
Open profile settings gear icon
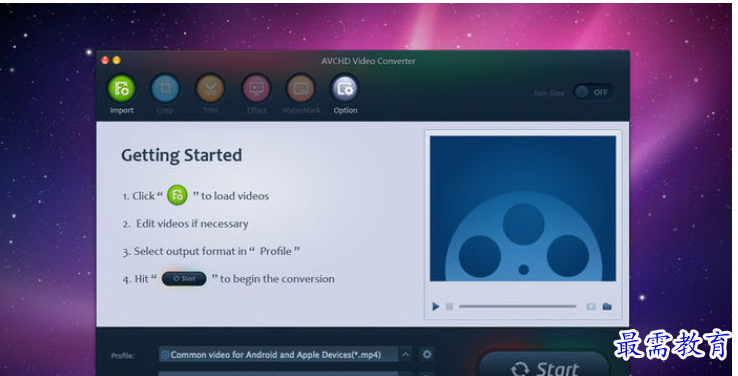[426, 354]
